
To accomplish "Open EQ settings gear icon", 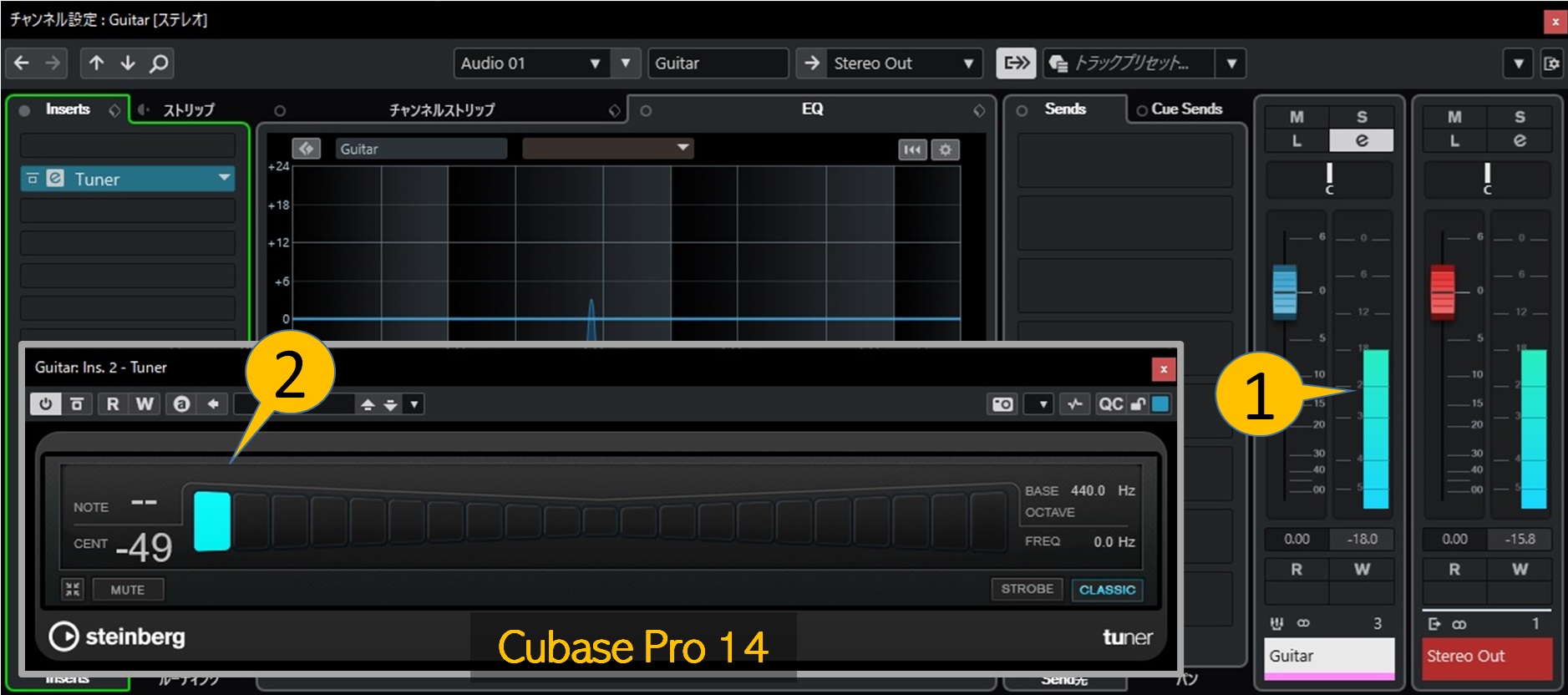I will [945, 150].
